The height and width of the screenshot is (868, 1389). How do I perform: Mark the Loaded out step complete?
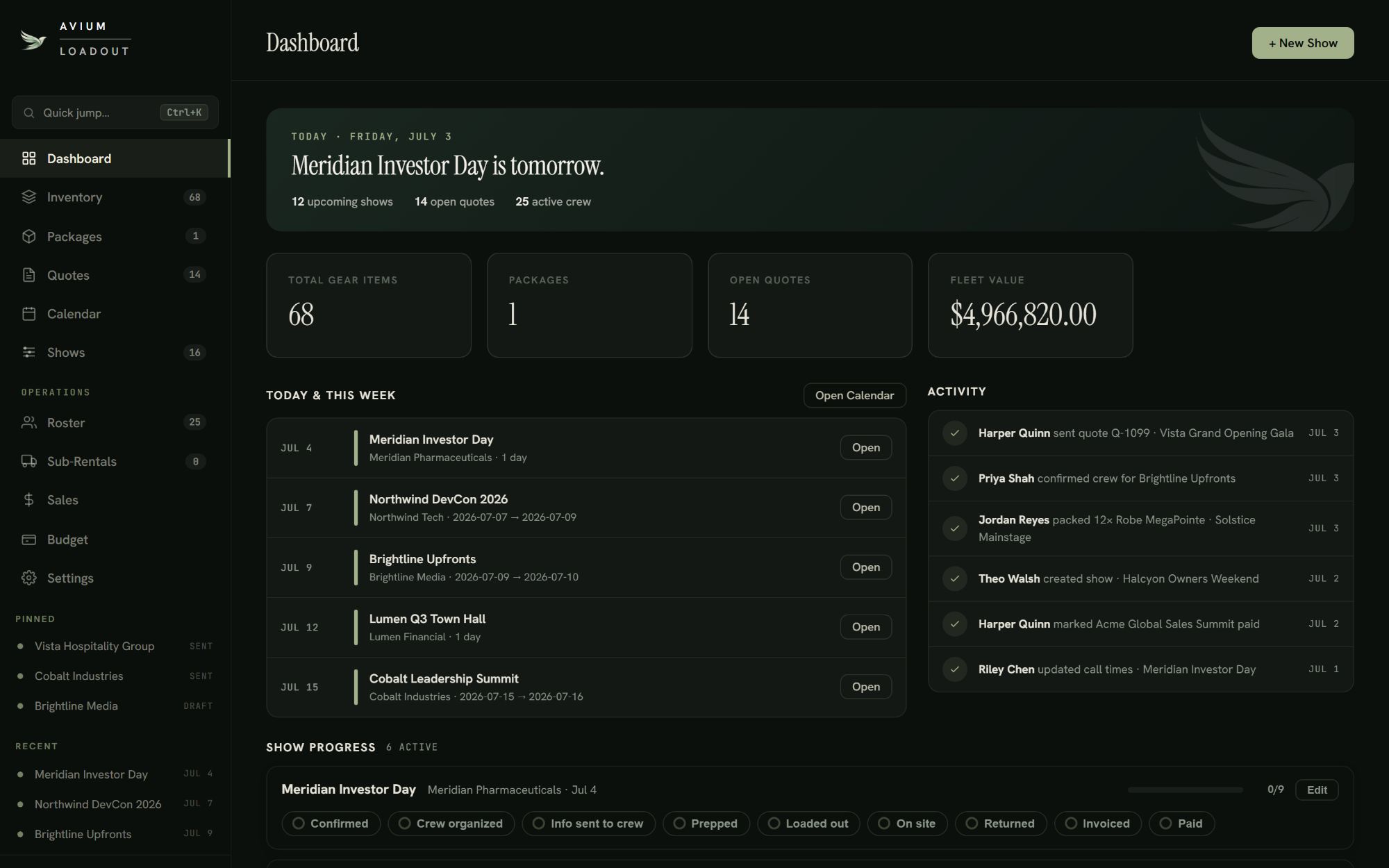[808, 824]
